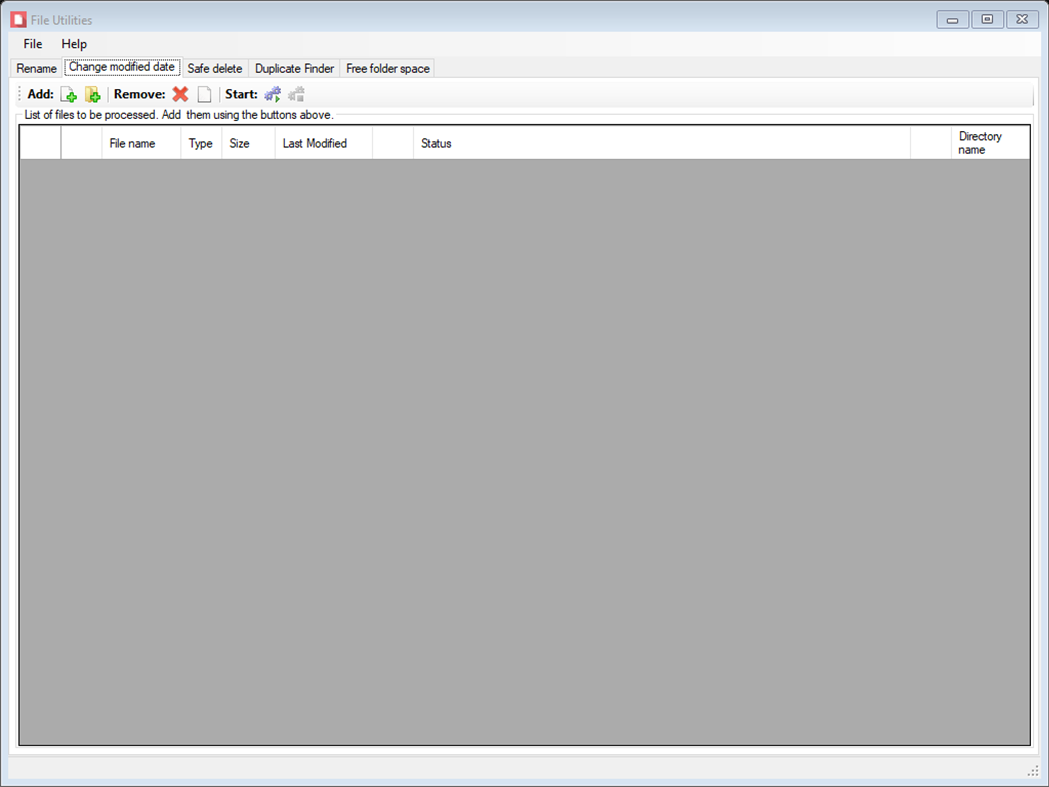Click the Last Modified column header
Screen dimensions: 1049x787
[314, 143]
